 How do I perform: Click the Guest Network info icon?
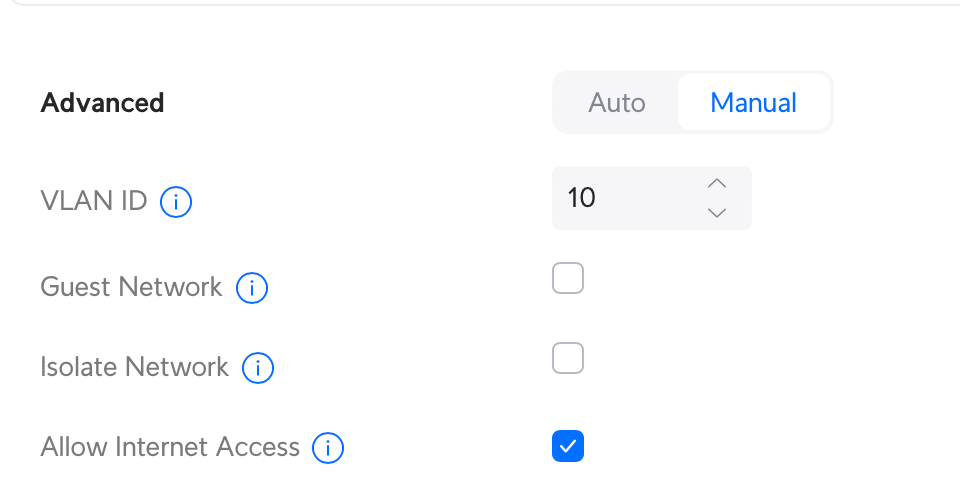click(252, 288)
